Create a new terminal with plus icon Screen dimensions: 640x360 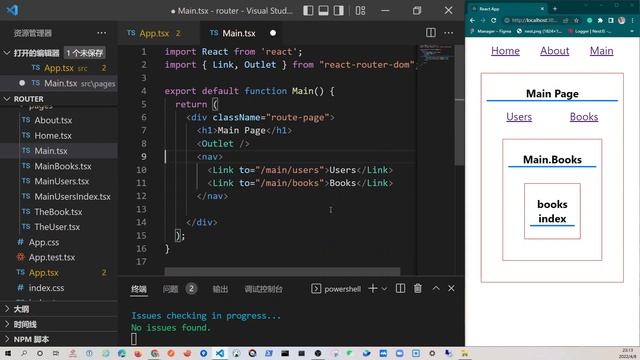coord(372,289)
